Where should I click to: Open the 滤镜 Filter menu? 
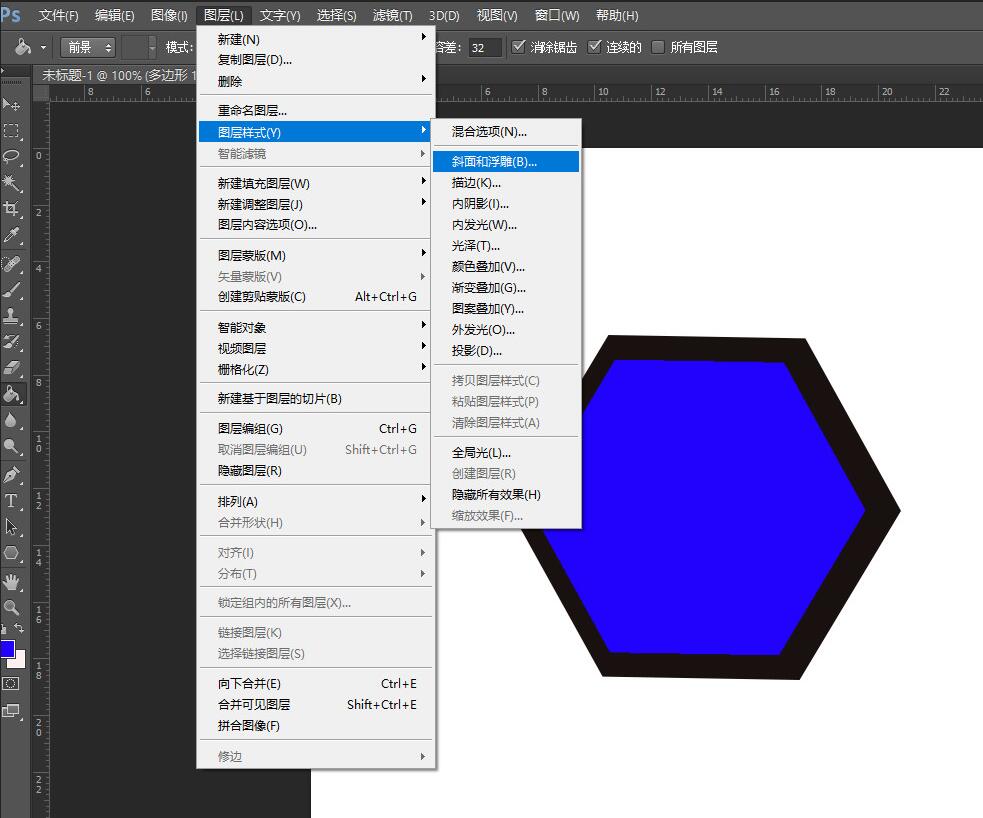click(390, 15)
